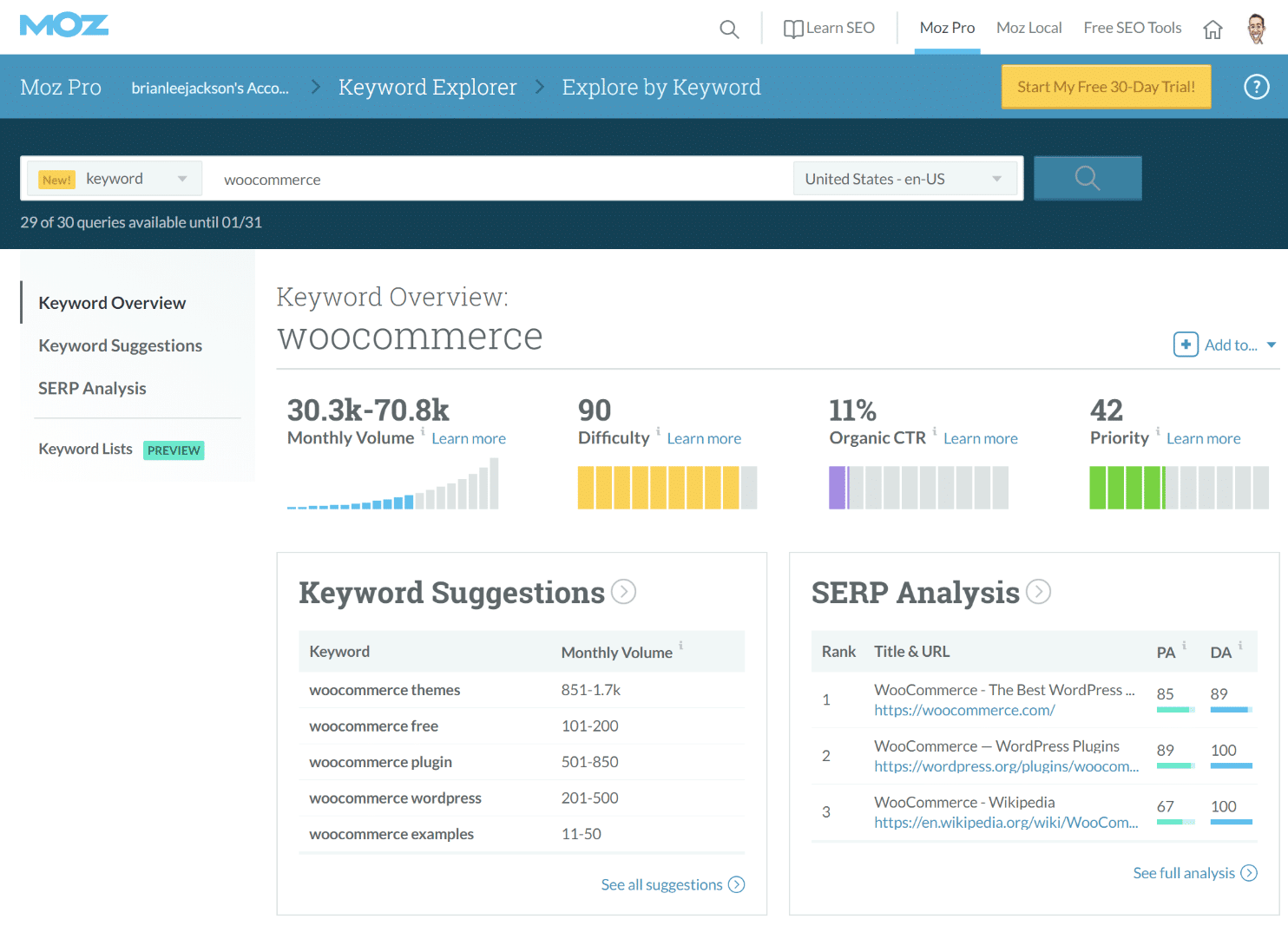Viewport: 1288px width, 926px height.
Task: Click the Moz logo
Action: coord(63,25)
